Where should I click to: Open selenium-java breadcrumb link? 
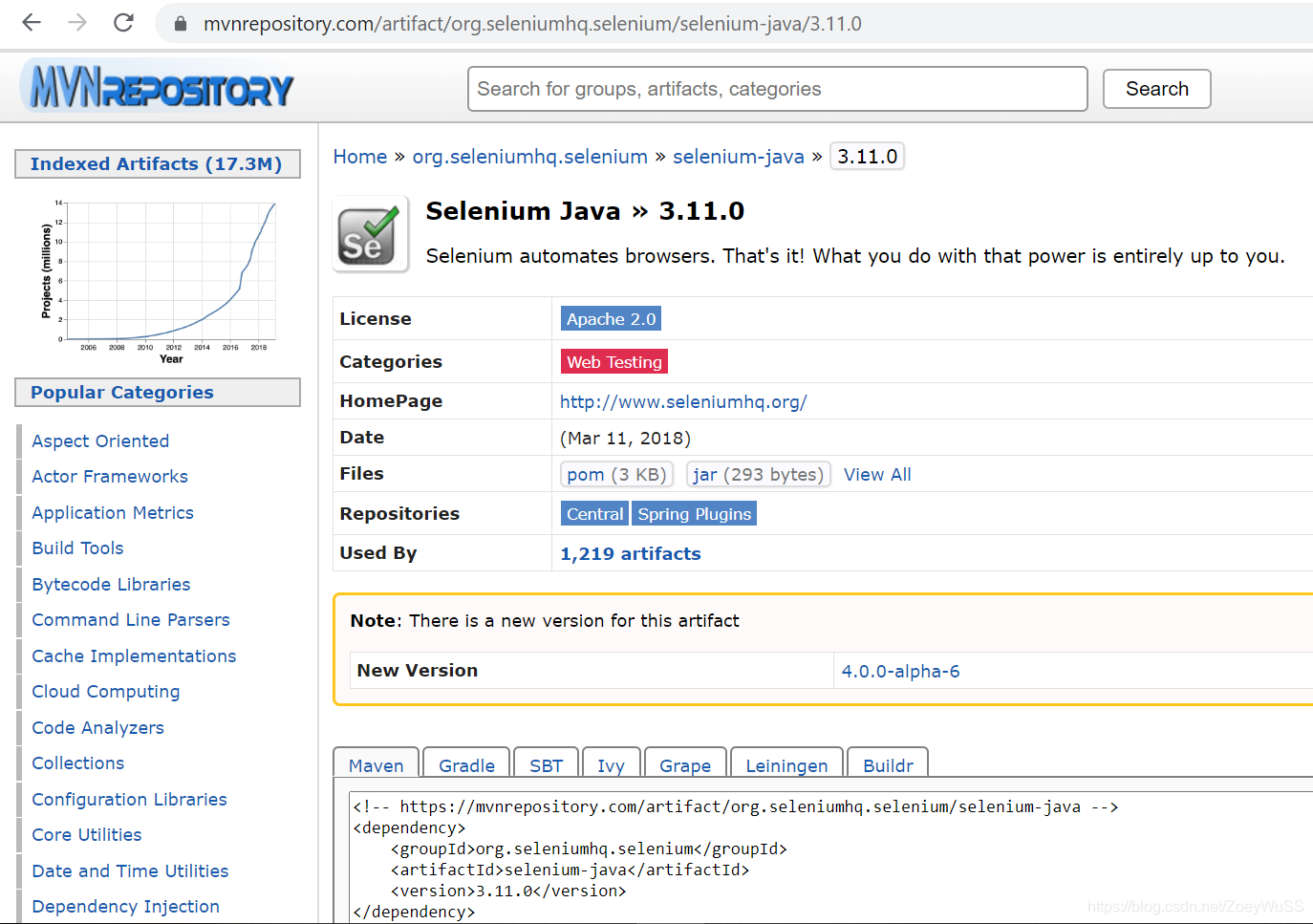click(738, 157)
